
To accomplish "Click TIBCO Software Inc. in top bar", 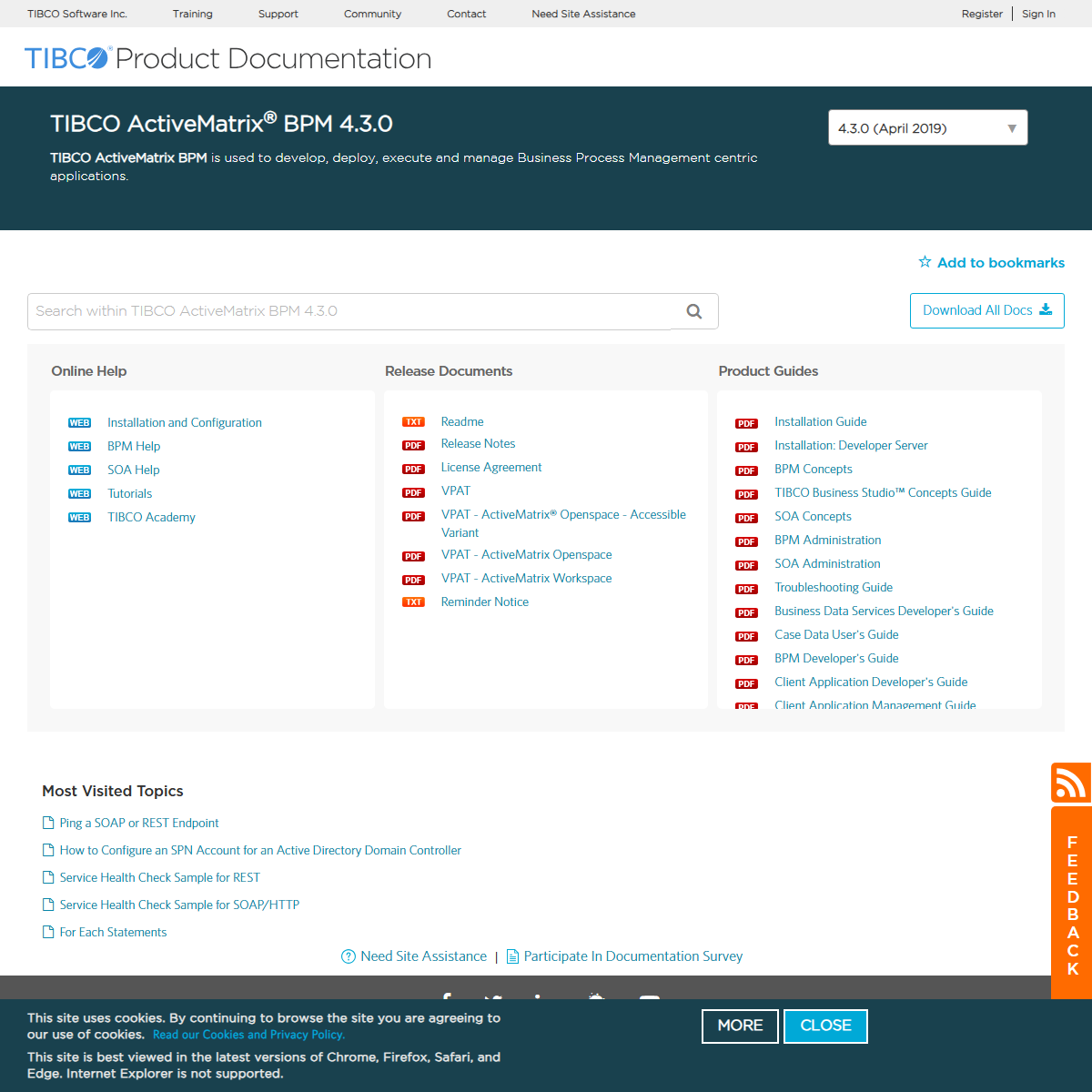I will coord(77,14).
